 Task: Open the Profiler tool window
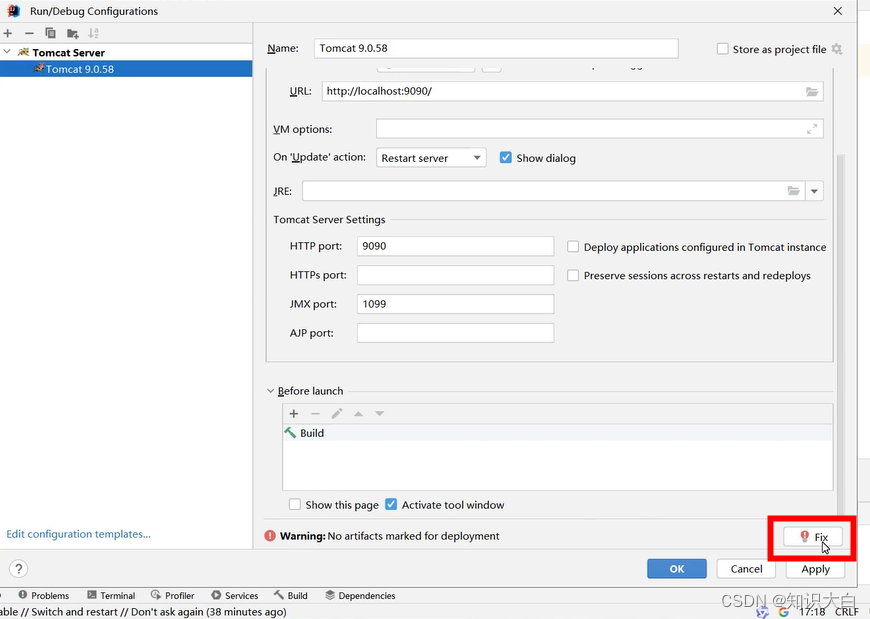coord(173,595)
